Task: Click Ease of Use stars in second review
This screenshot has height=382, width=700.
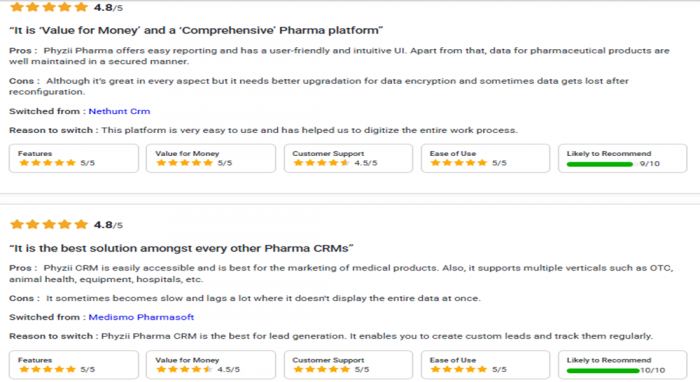Action: [x=458, y=369]
